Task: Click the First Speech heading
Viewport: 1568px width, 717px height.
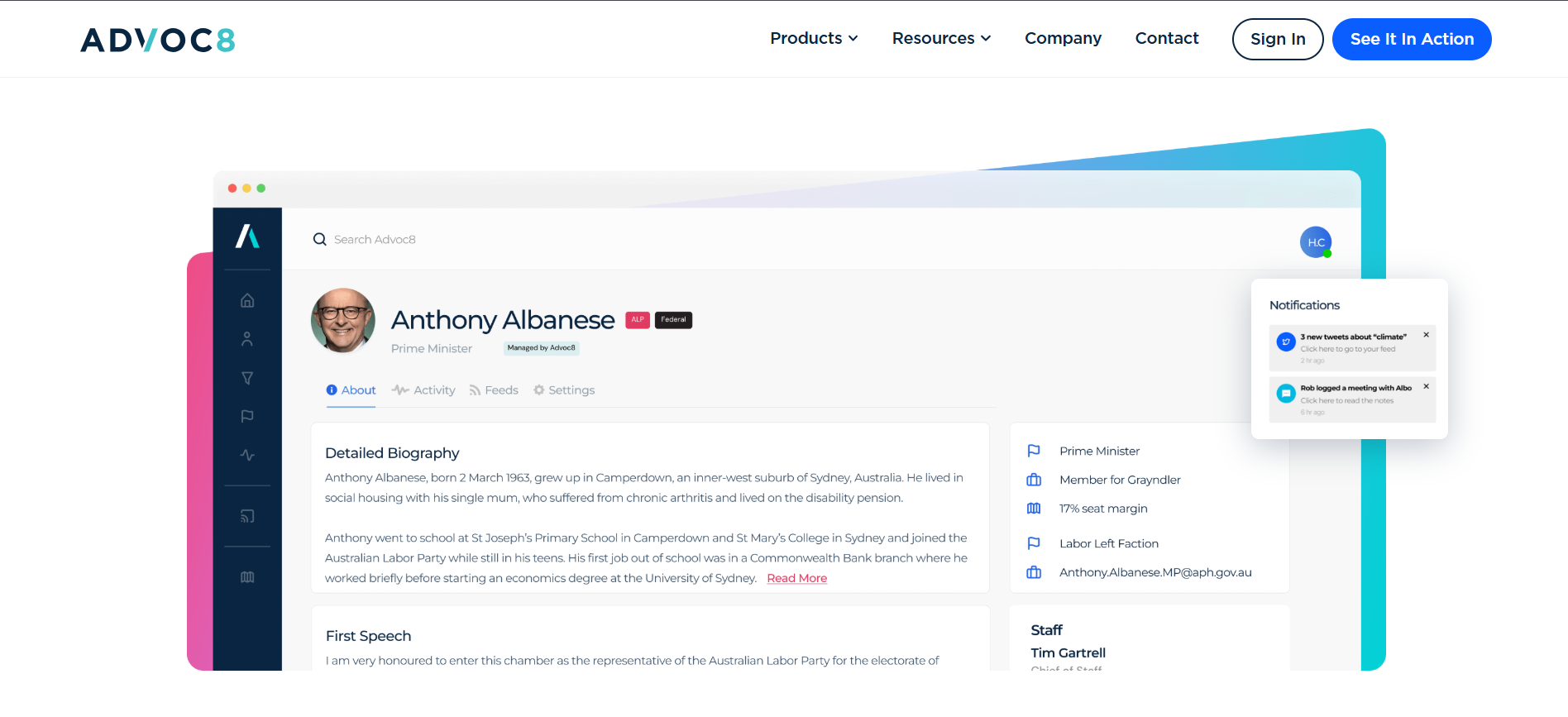Action: tap(368, 636)
